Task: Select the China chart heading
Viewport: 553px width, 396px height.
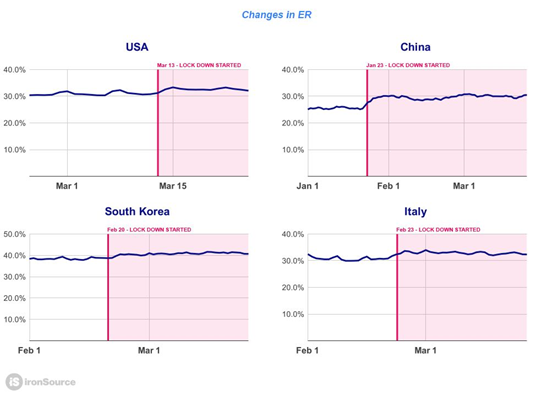Action: 415,47
